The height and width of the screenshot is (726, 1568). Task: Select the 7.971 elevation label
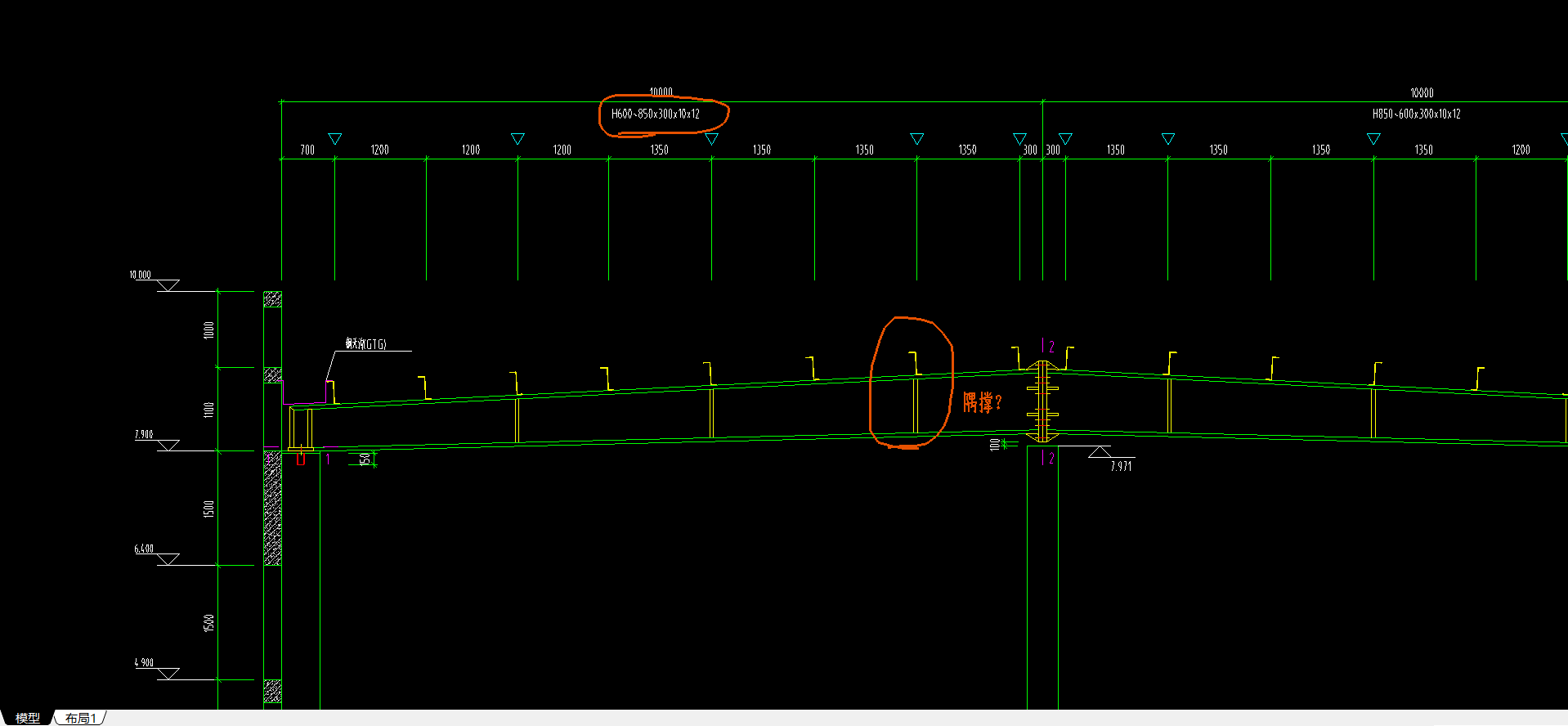coord(1122,466)
